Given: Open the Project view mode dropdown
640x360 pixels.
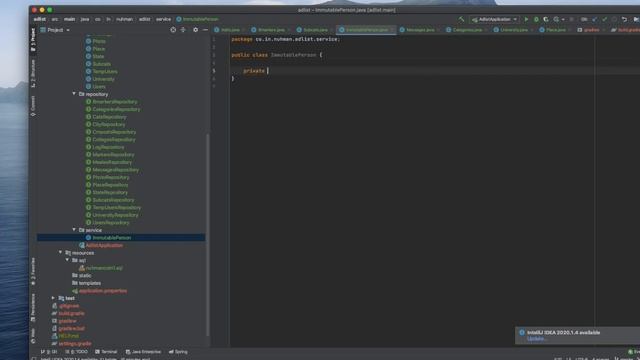Looking at the screenshot, I should [x=55, y=30].
